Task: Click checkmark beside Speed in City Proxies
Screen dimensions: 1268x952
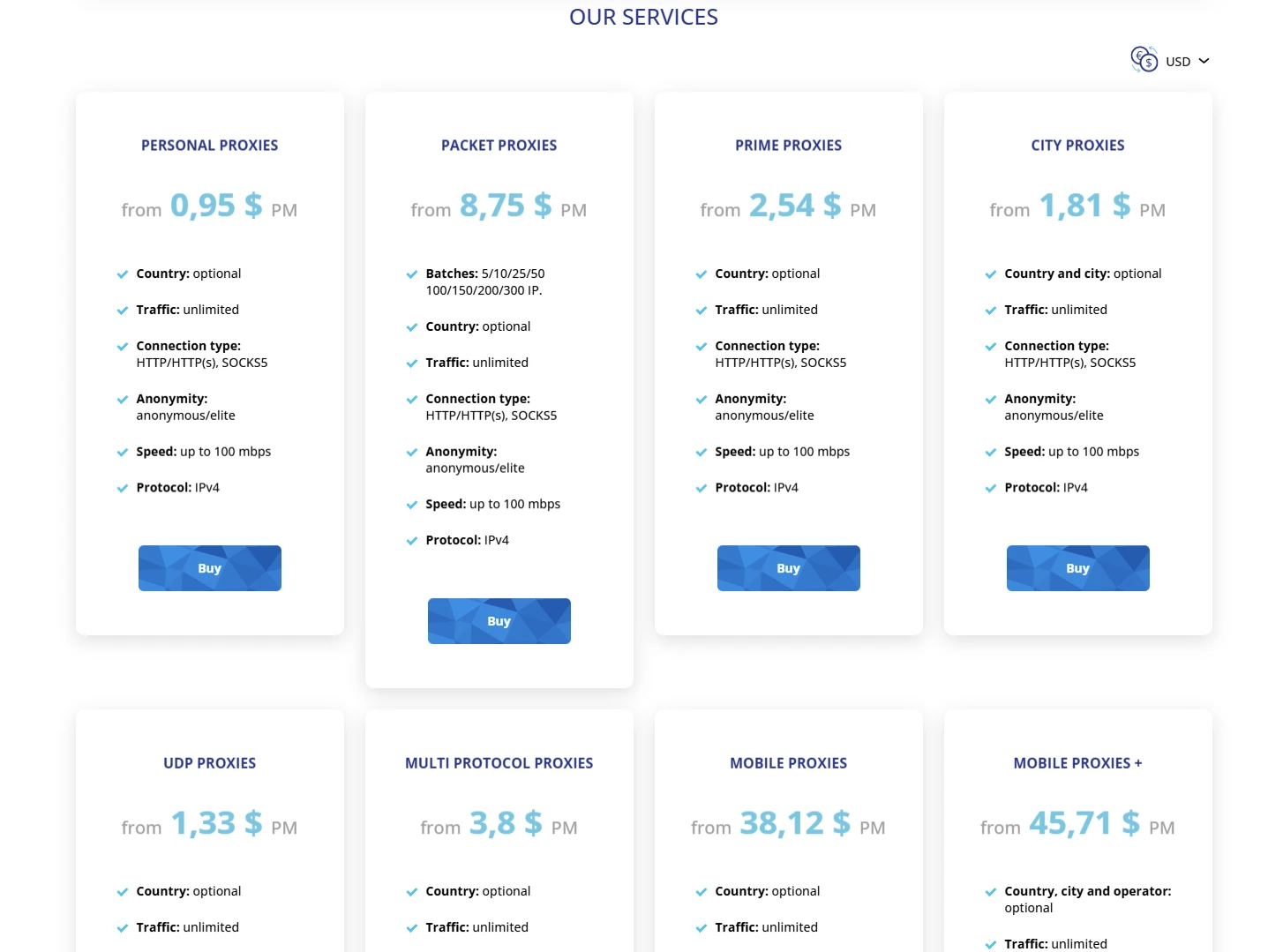Action: click(x=990, y=453)
